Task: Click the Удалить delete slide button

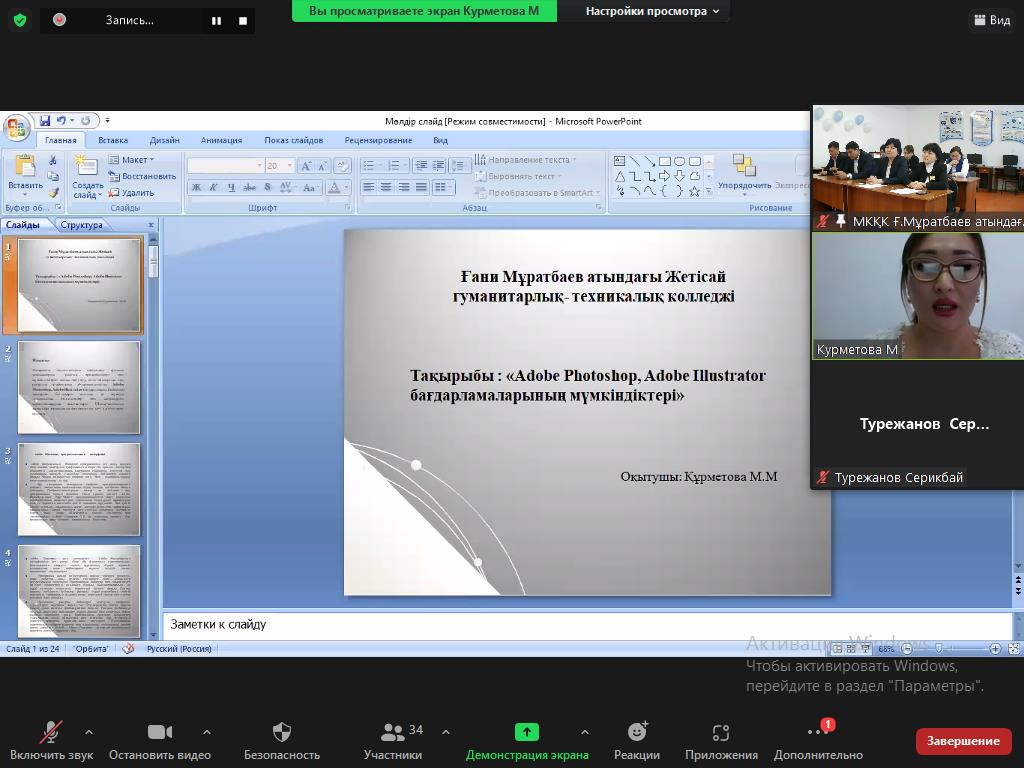Action: [131, 193]
